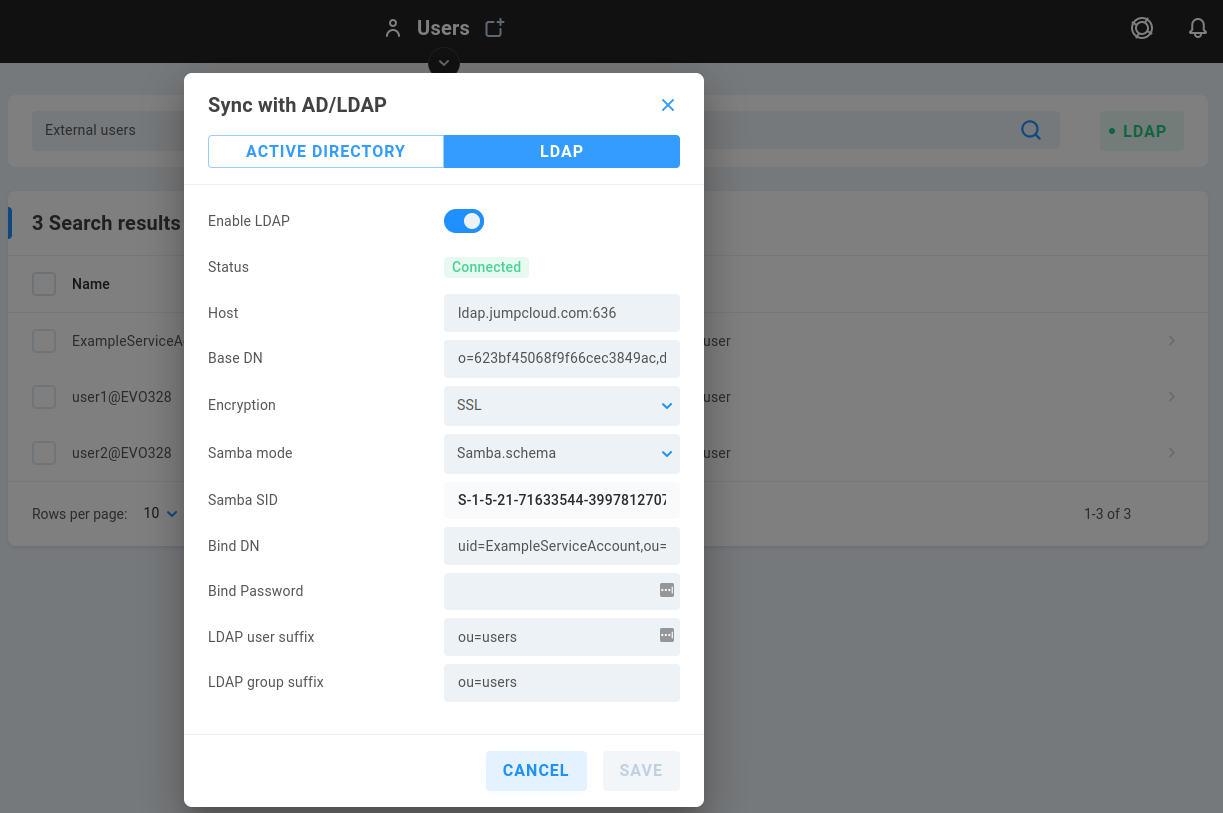
Task: Open the Samba mode dropdown
Action: click(562, 453)
